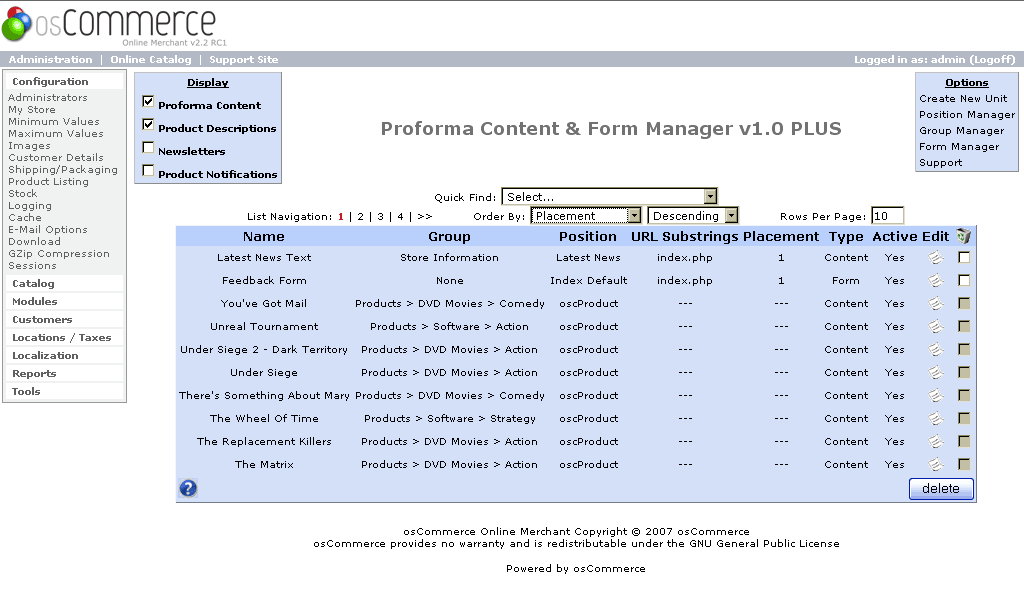Open the Descending sort direction dropdown
Viewport: 1024px width, 597px height.
click(693, 216)
